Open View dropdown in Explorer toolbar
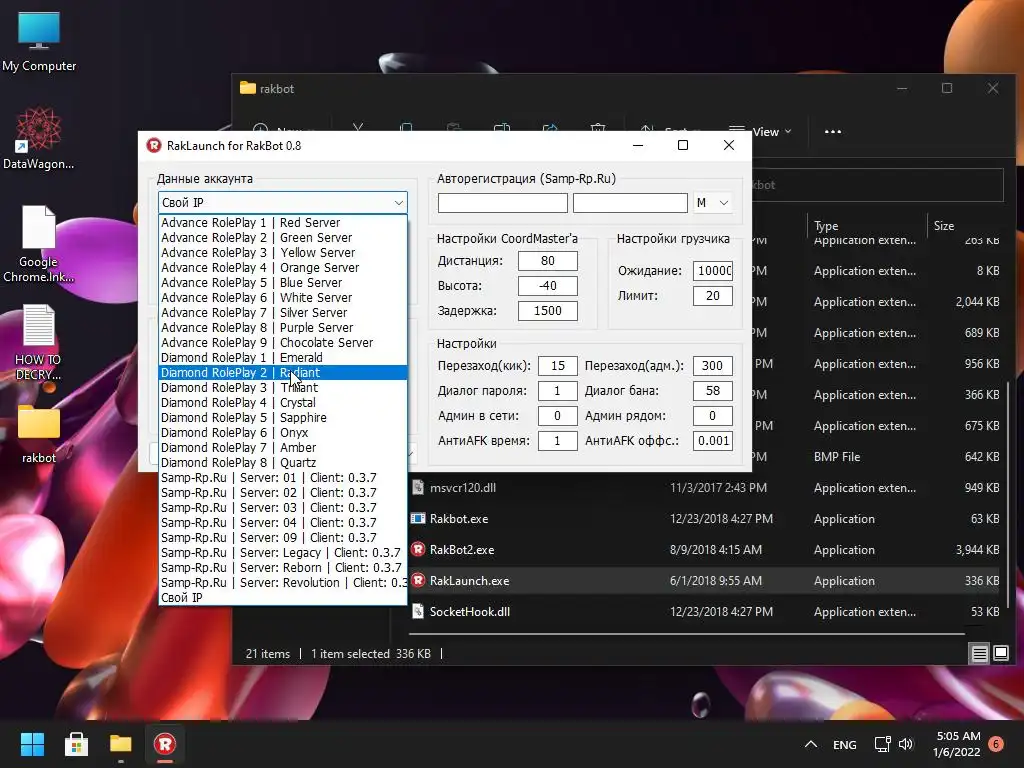 (760, 131)
